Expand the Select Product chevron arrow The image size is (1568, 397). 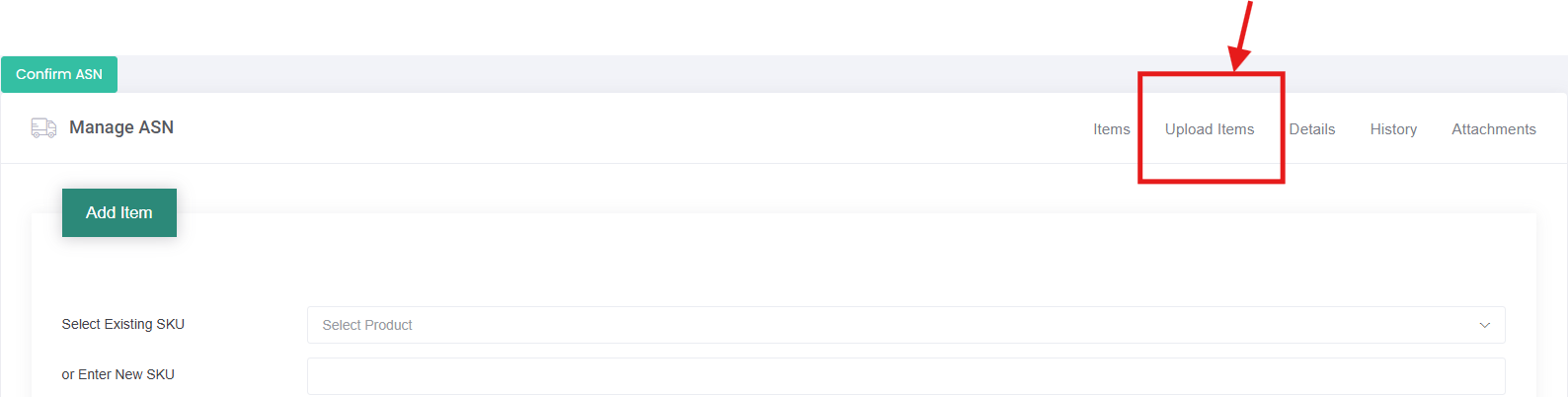point(1484,325)
